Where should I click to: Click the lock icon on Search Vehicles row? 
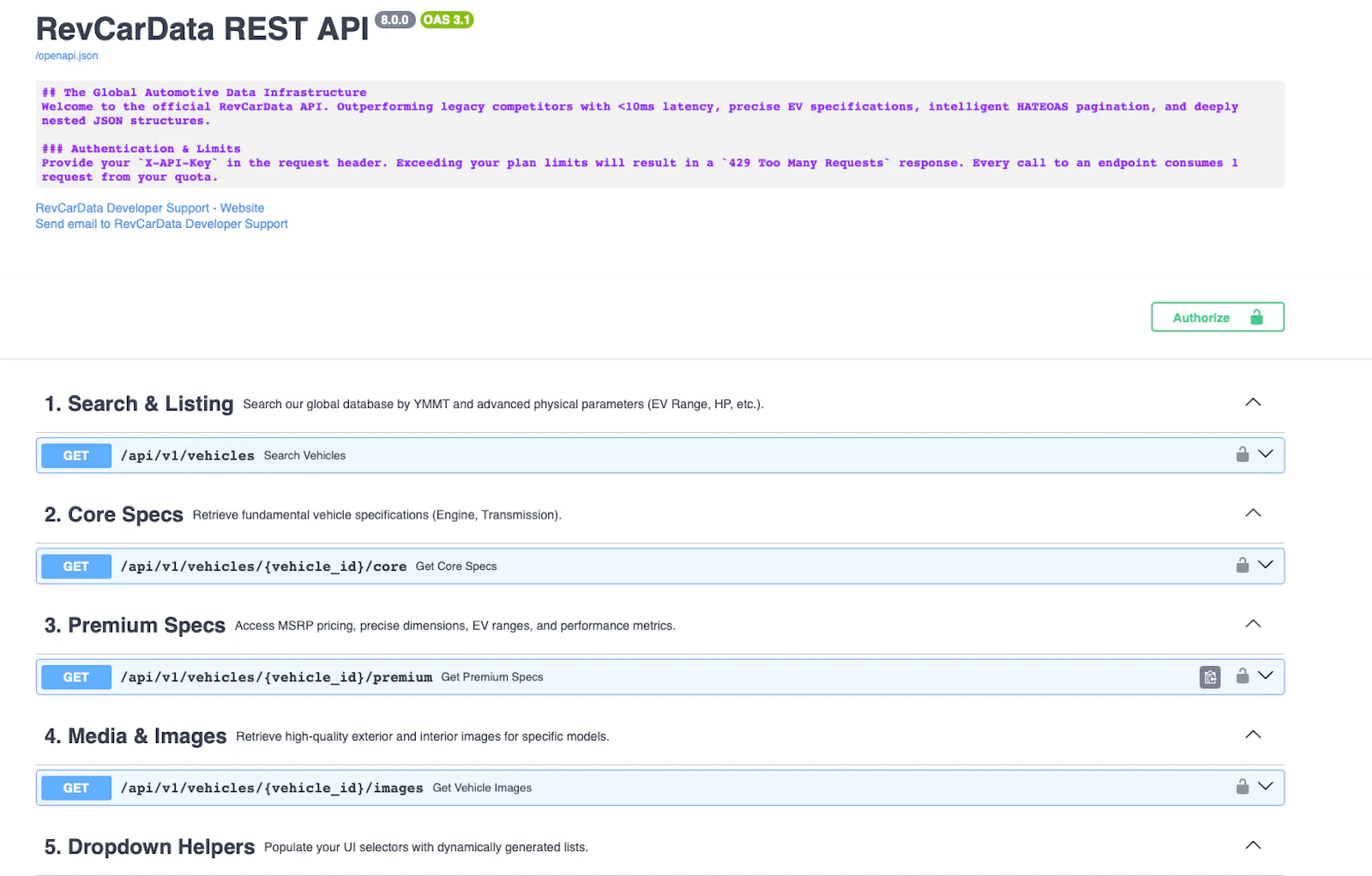tap(1242, 454)
